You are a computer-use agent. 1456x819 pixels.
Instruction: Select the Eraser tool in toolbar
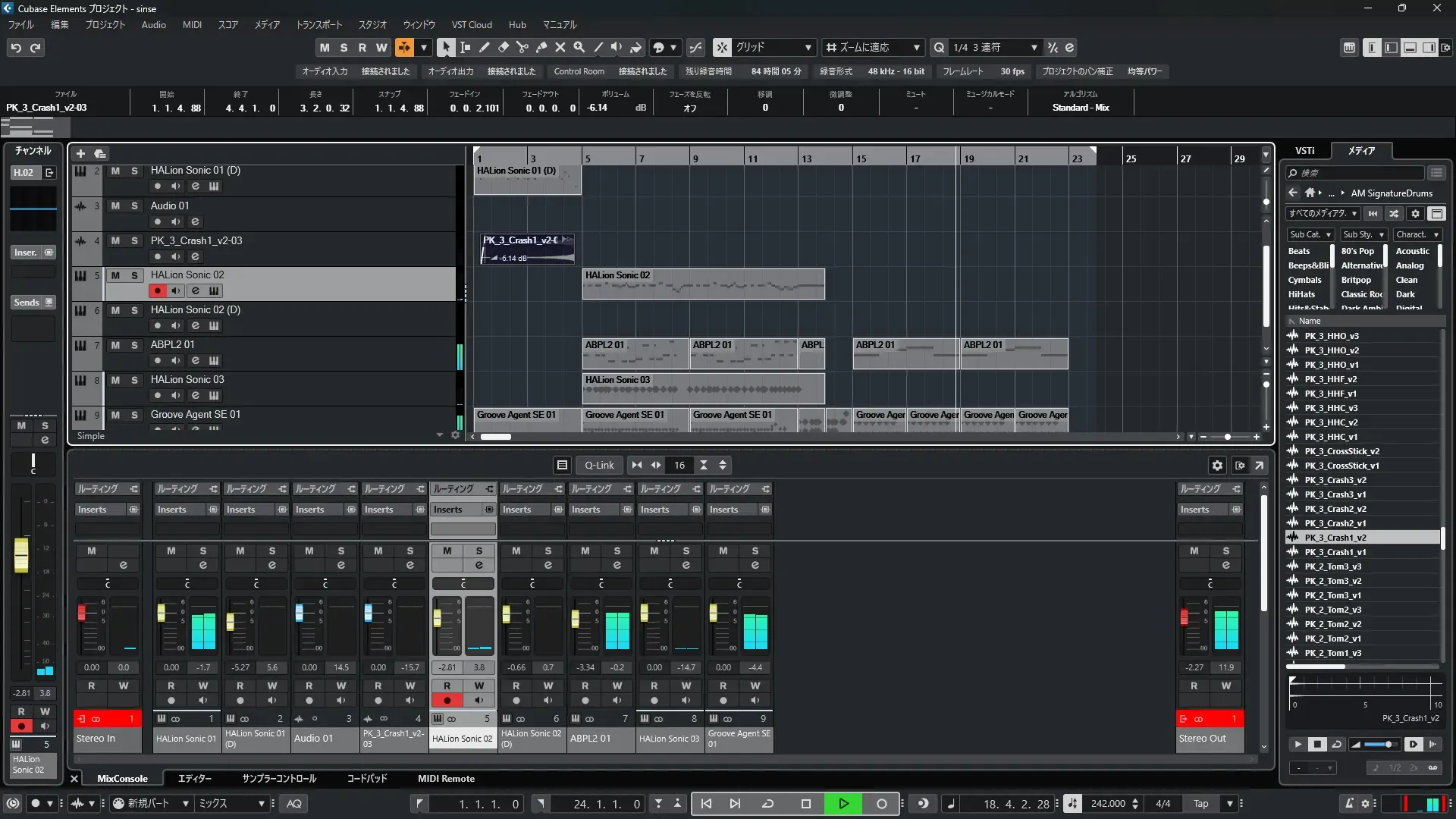tap(503, 47)
